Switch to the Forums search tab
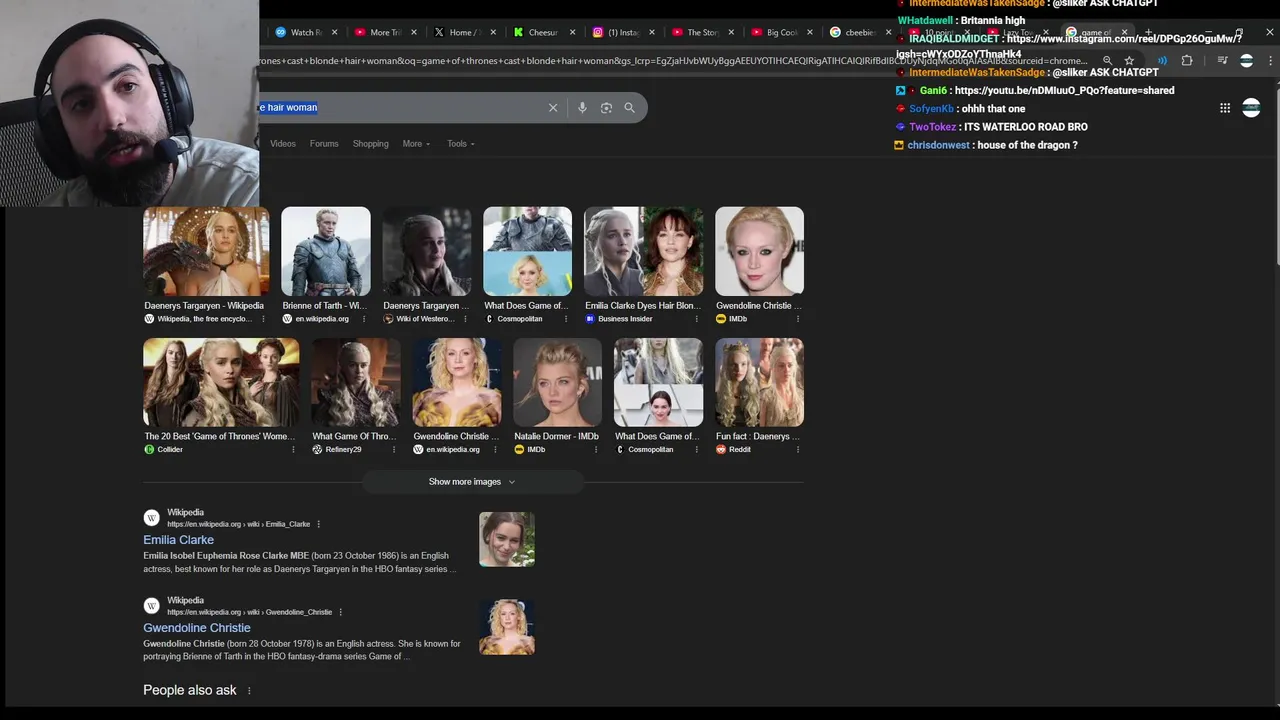Viewport: 1280px width, 720px height. click(324, 144)
